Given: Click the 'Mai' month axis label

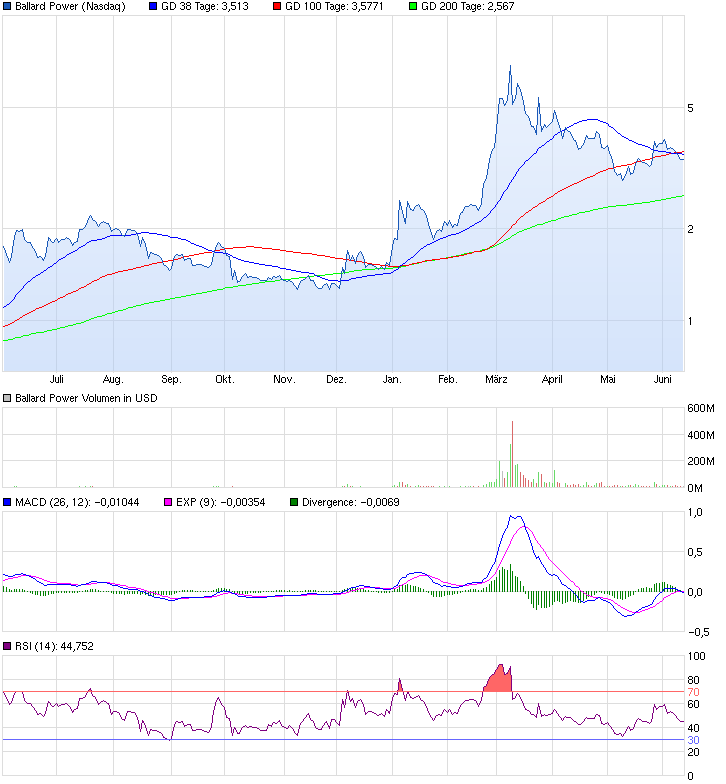Looking at the screenshot, I should (608, 380).
